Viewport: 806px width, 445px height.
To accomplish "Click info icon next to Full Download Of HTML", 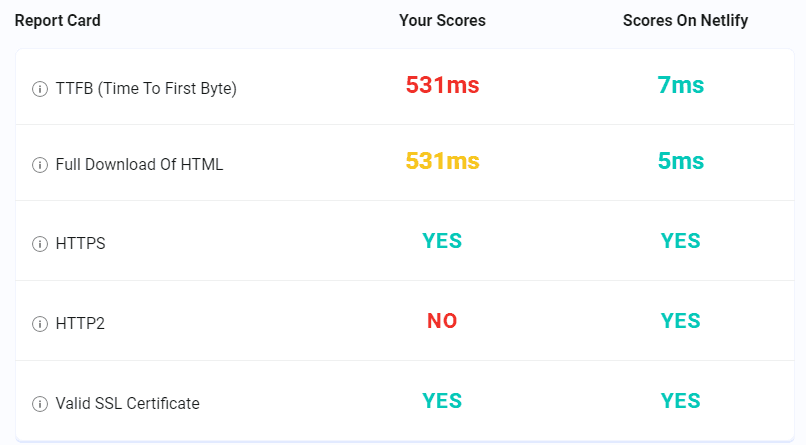I will point(40,165).
